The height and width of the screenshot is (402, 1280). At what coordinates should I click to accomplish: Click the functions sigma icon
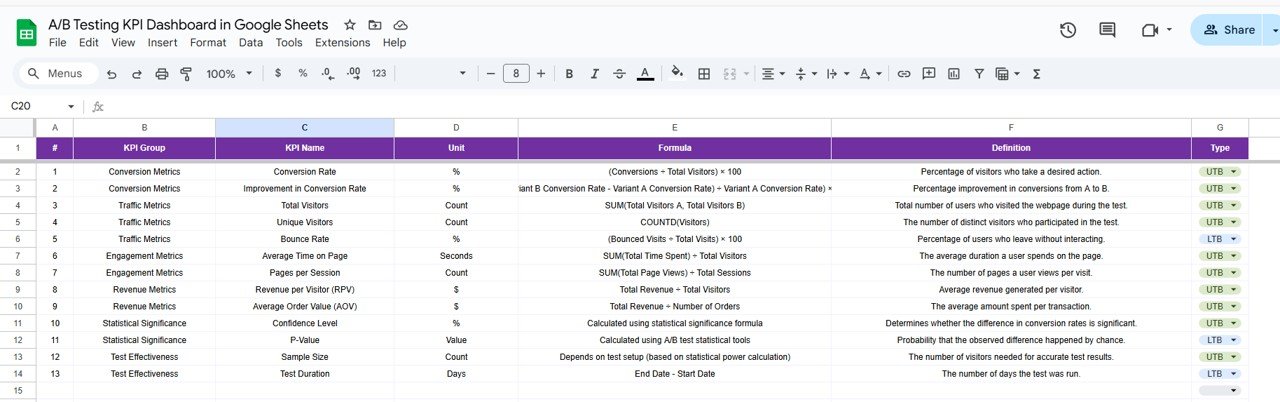point(1036,74)
